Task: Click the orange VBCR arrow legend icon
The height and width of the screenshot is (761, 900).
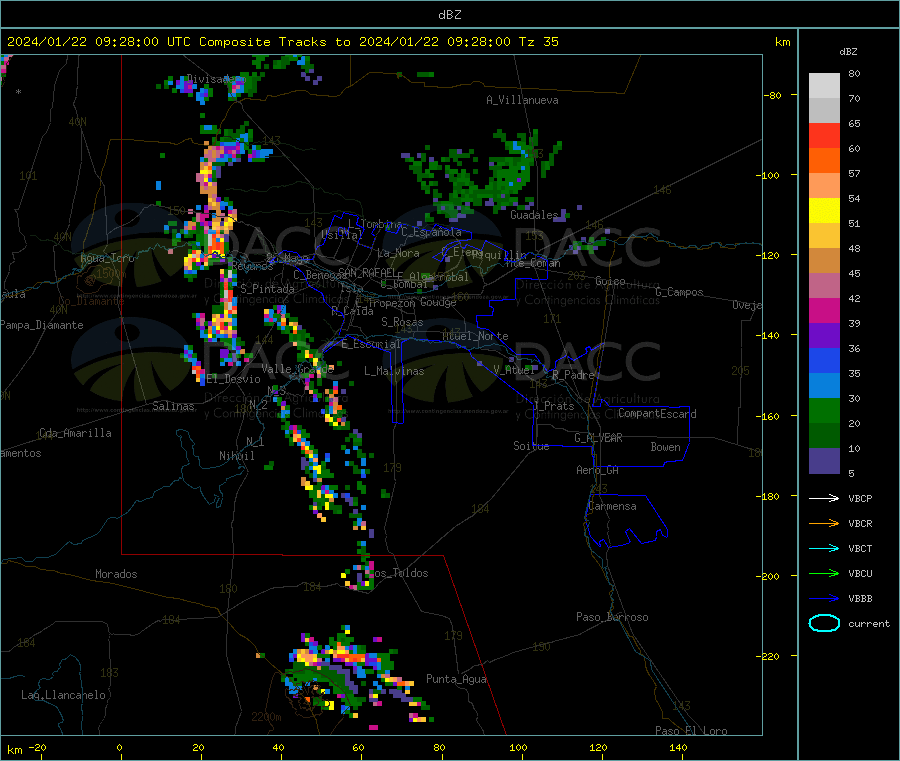Action: tap(824, 523)
